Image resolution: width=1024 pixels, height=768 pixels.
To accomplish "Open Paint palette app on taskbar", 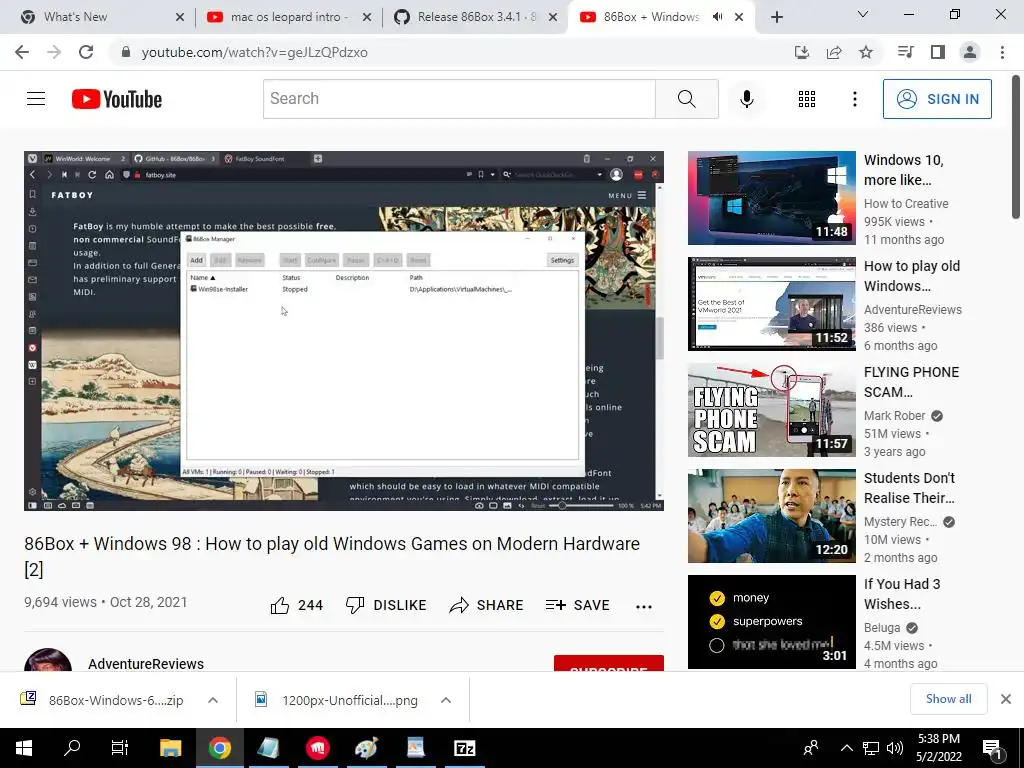I will pos(366,748).
